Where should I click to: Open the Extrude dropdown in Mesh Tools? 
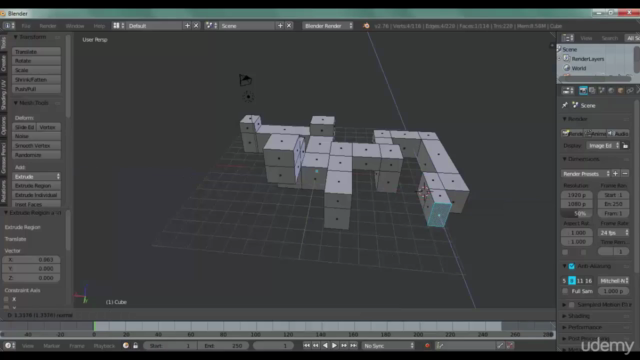(x=36, y=177)
